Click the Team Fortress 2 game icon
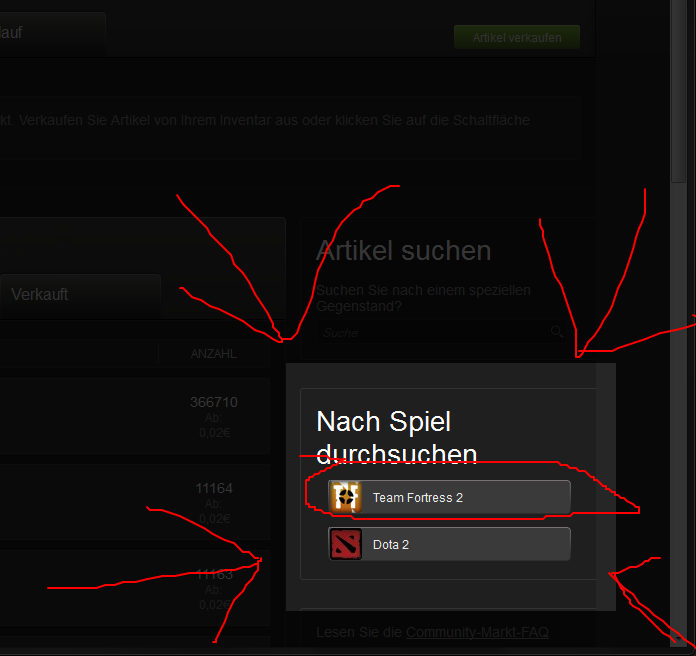The image size is (696, 656). 345,497
